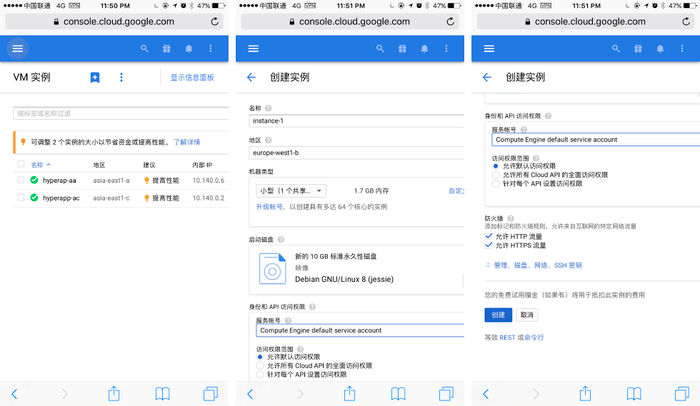Tap the search icon on the middle phone header
Screen dimensions: 700x406
click(380, 48)
